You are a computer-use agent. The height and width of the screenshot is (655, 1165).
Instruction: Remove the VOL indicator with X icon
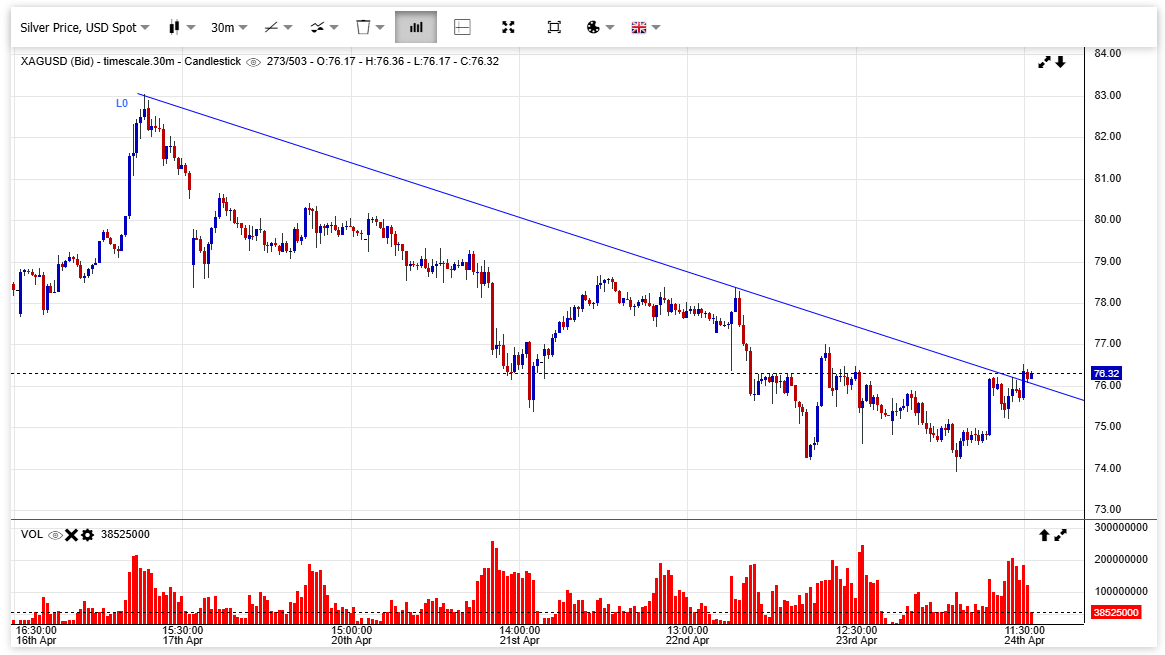[x=71, y=535]
